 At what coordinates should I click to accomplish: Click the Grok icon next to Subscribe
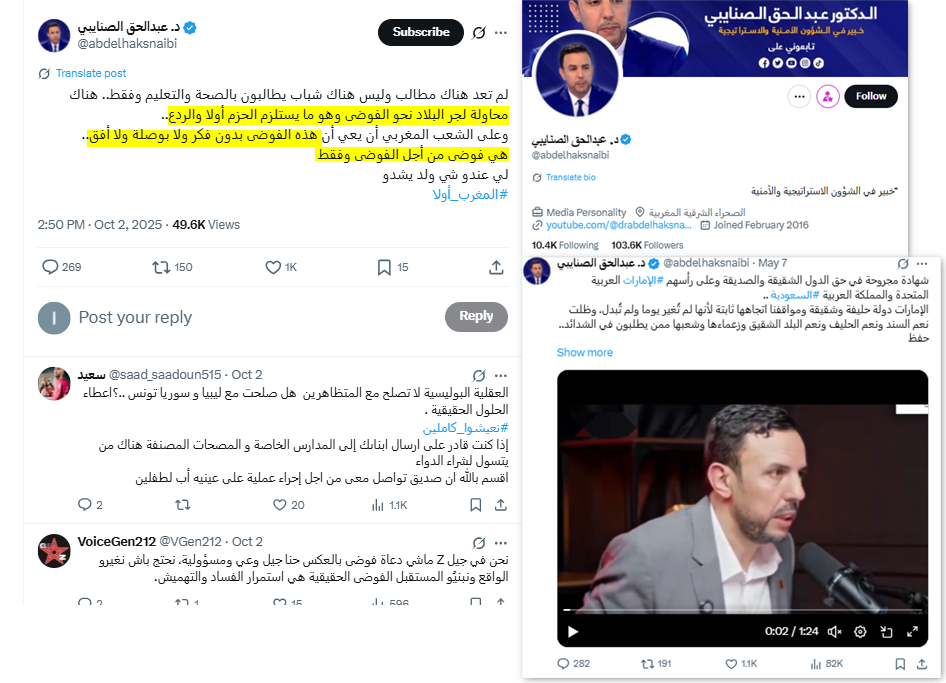(x=479, y=33)
